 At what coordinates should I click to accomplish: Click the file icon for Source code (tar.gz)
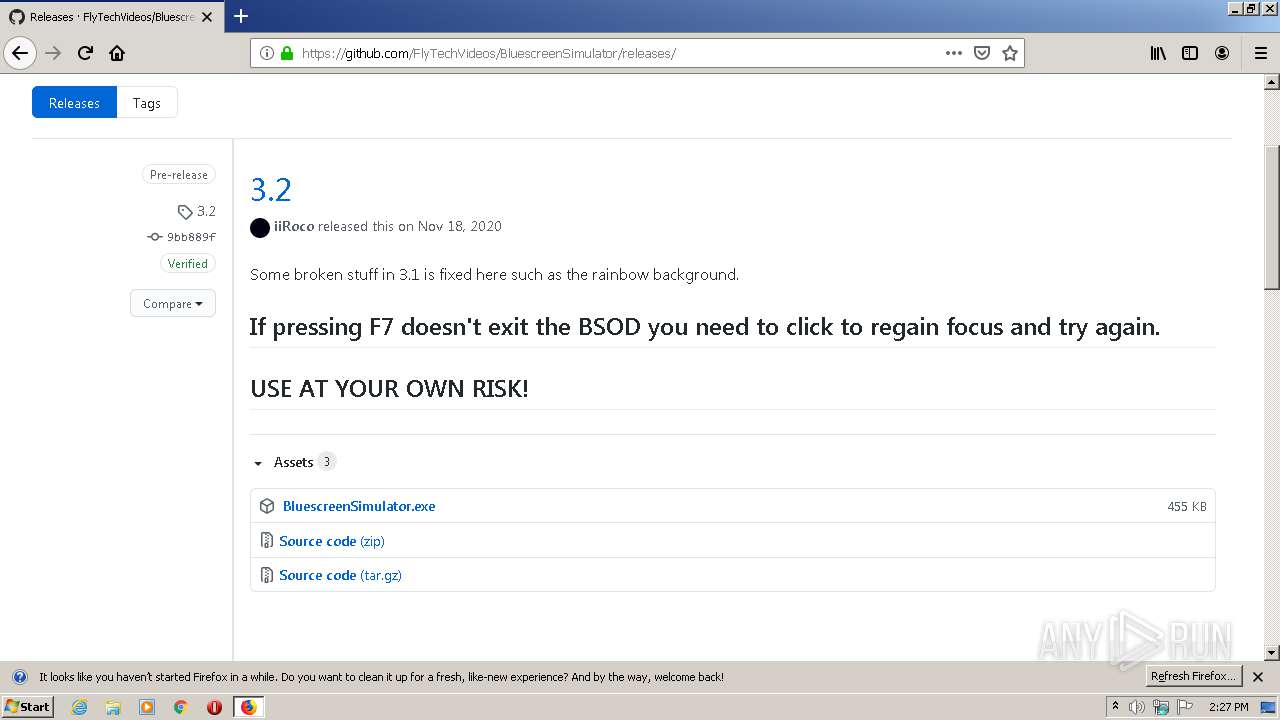(x=266, y=575)
